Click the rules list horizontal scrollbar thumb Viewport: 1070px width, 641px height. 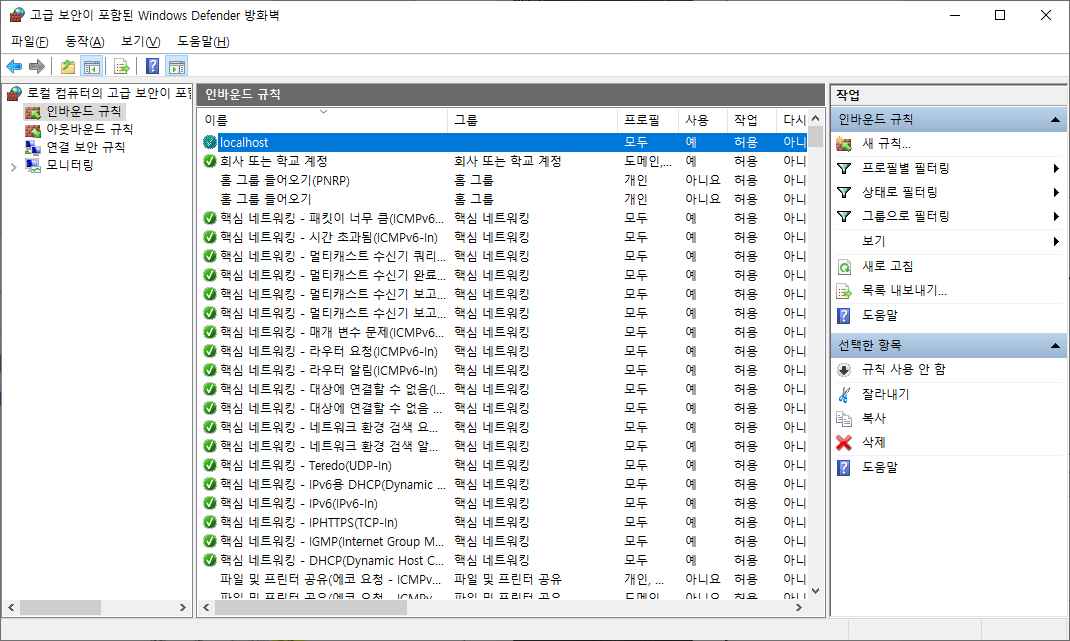point(310,608)
